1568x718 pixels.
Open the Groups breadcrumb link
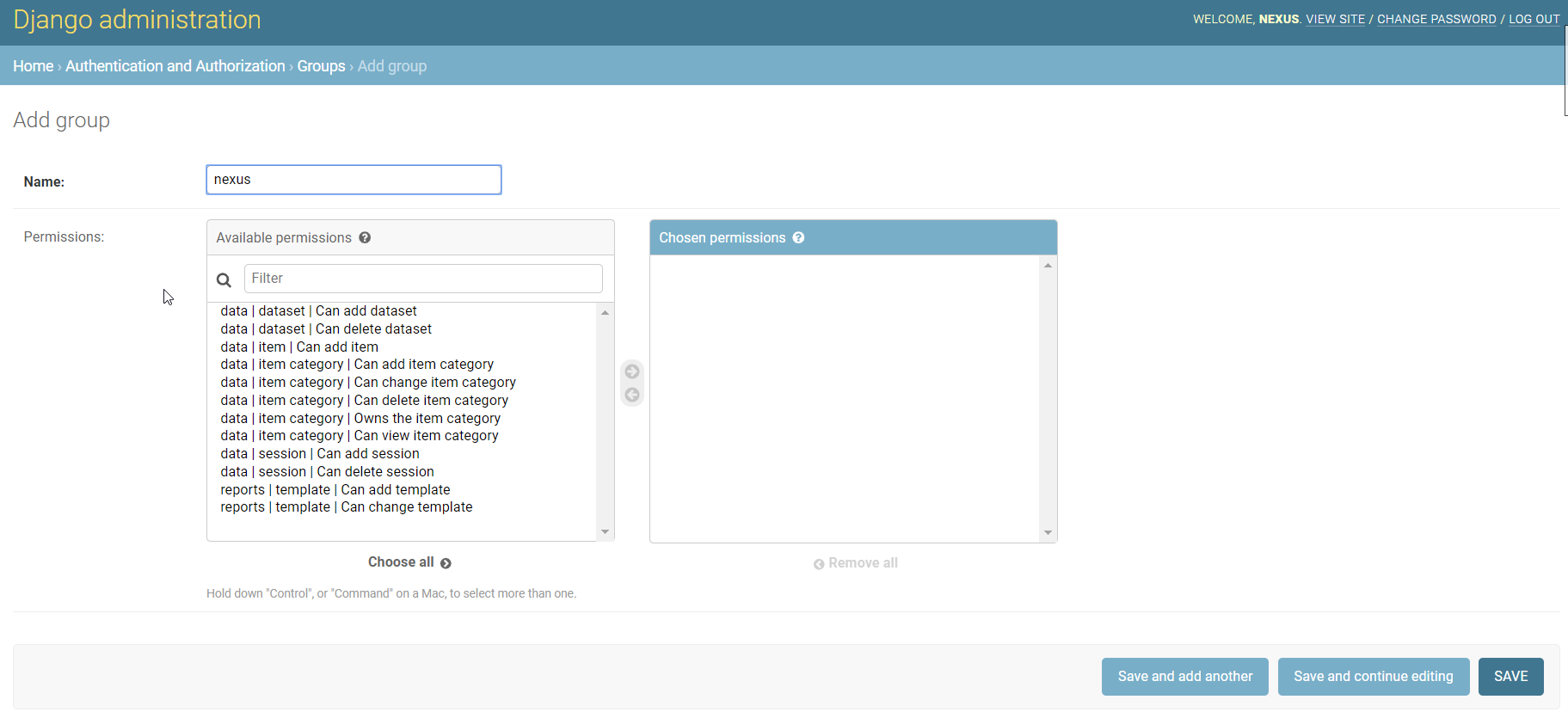(321, 66)
